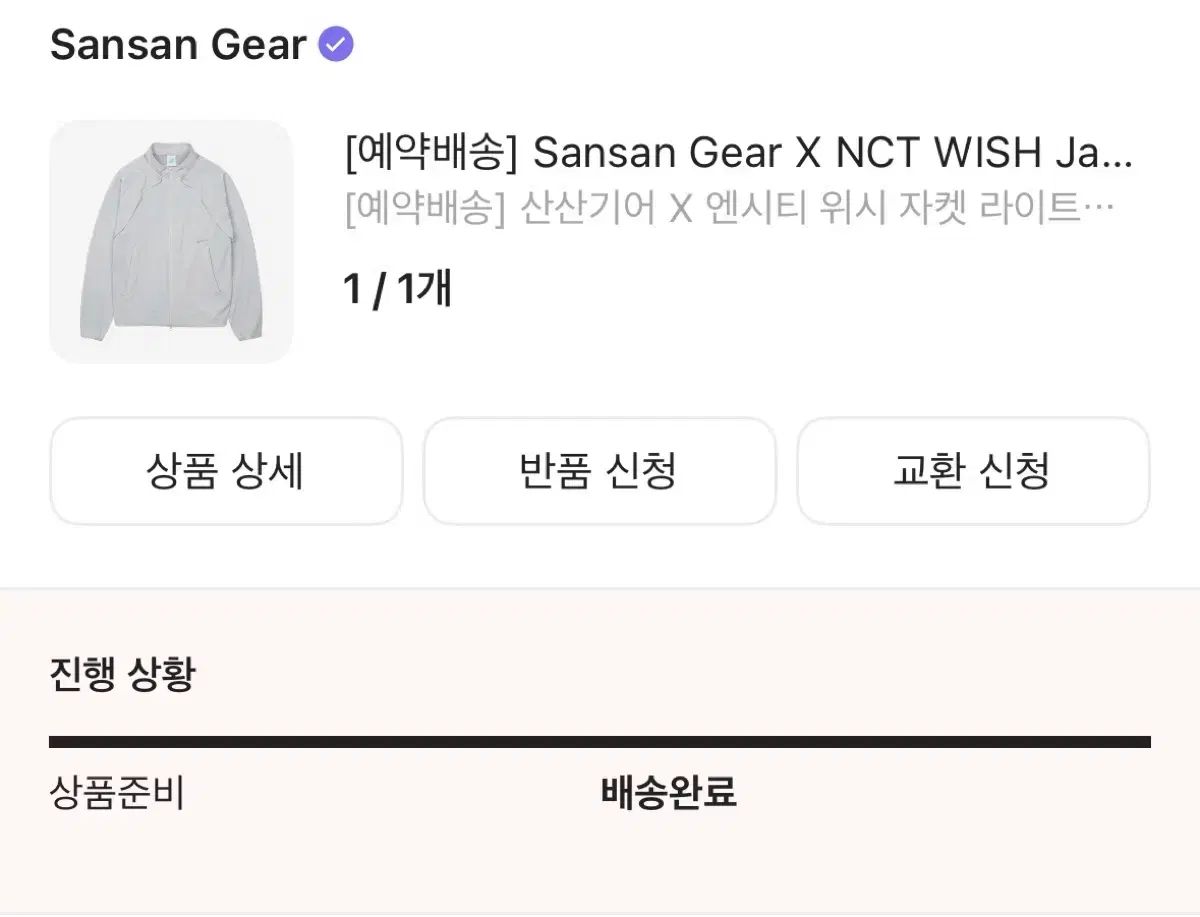Open the Sansan Gear brand page
Screen dimensions: 1200x917
point(176,44)
